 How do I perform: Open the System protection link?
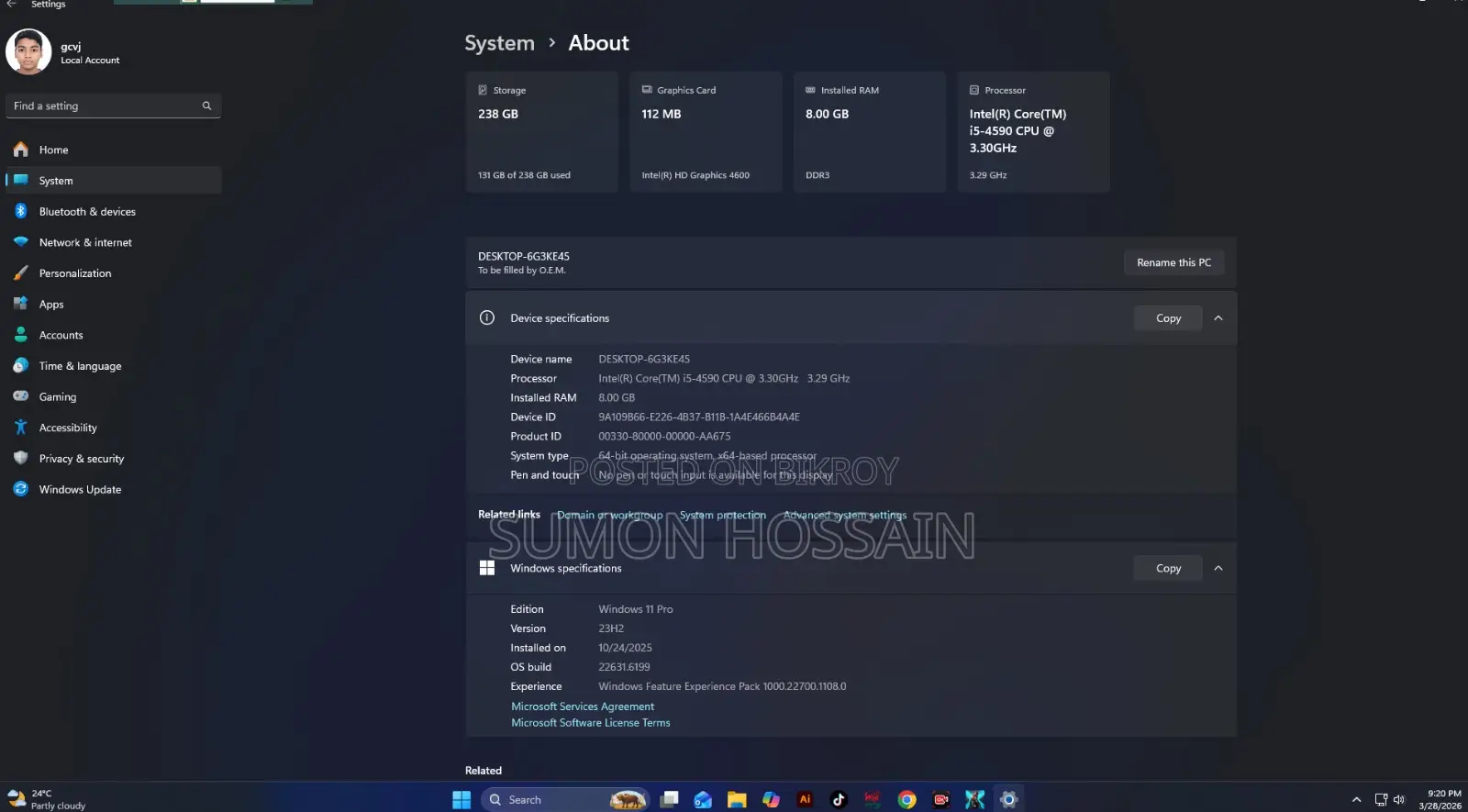pyautogui.click(x=722, y=515)
